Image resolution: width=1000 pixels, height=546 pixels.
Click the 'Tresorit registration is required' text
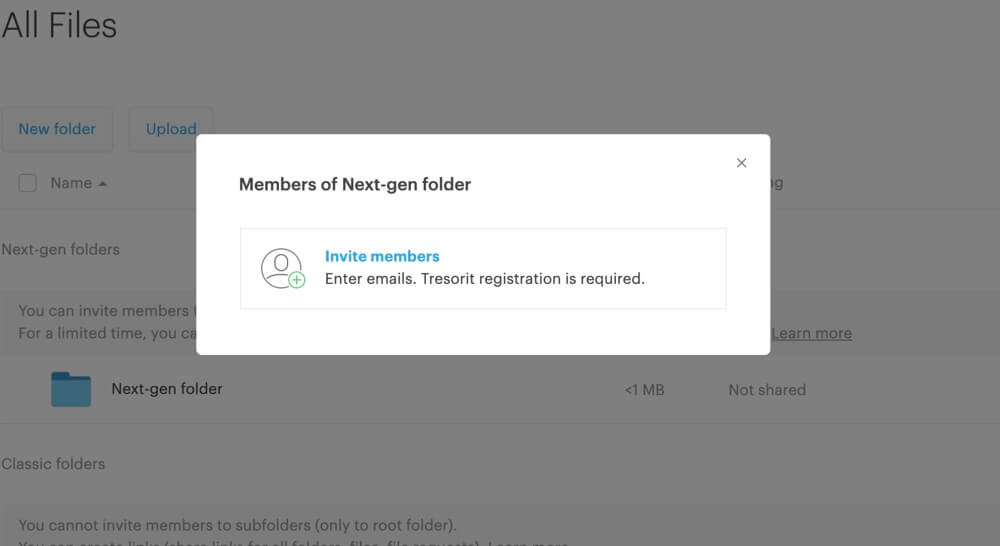[x=533, y=279]
